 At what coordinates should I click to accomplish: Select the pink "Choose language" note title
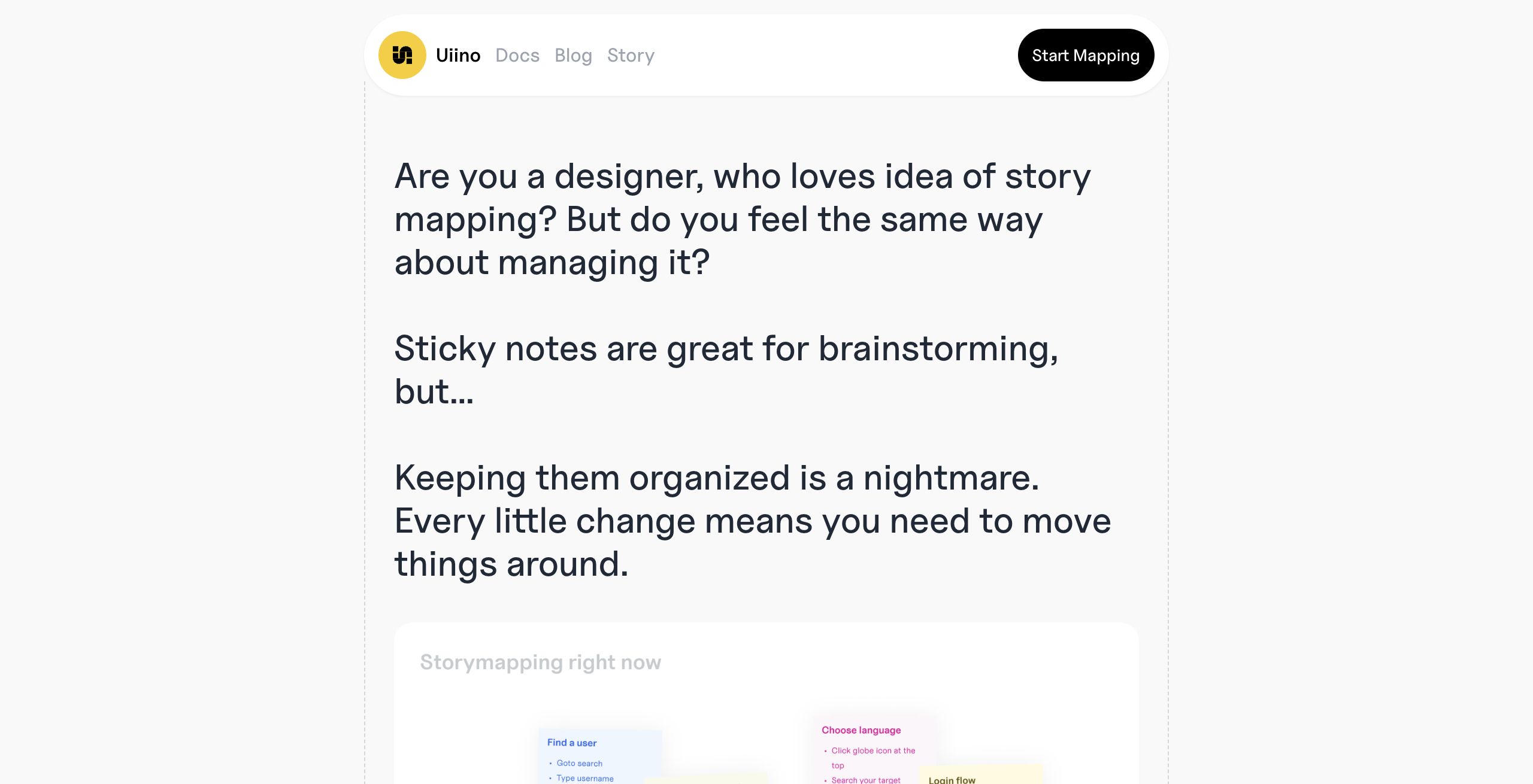point(861,730)
